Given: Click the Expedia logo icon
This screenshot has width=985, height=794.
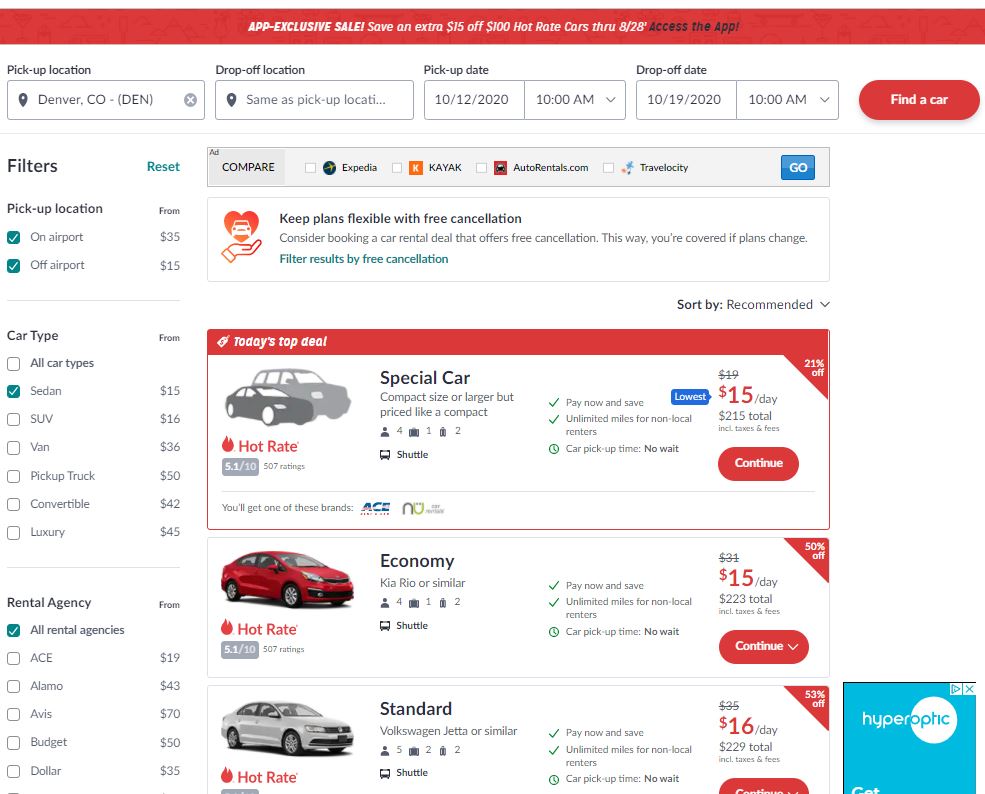Looking at the screenshot, I should [x=329, y=168].
